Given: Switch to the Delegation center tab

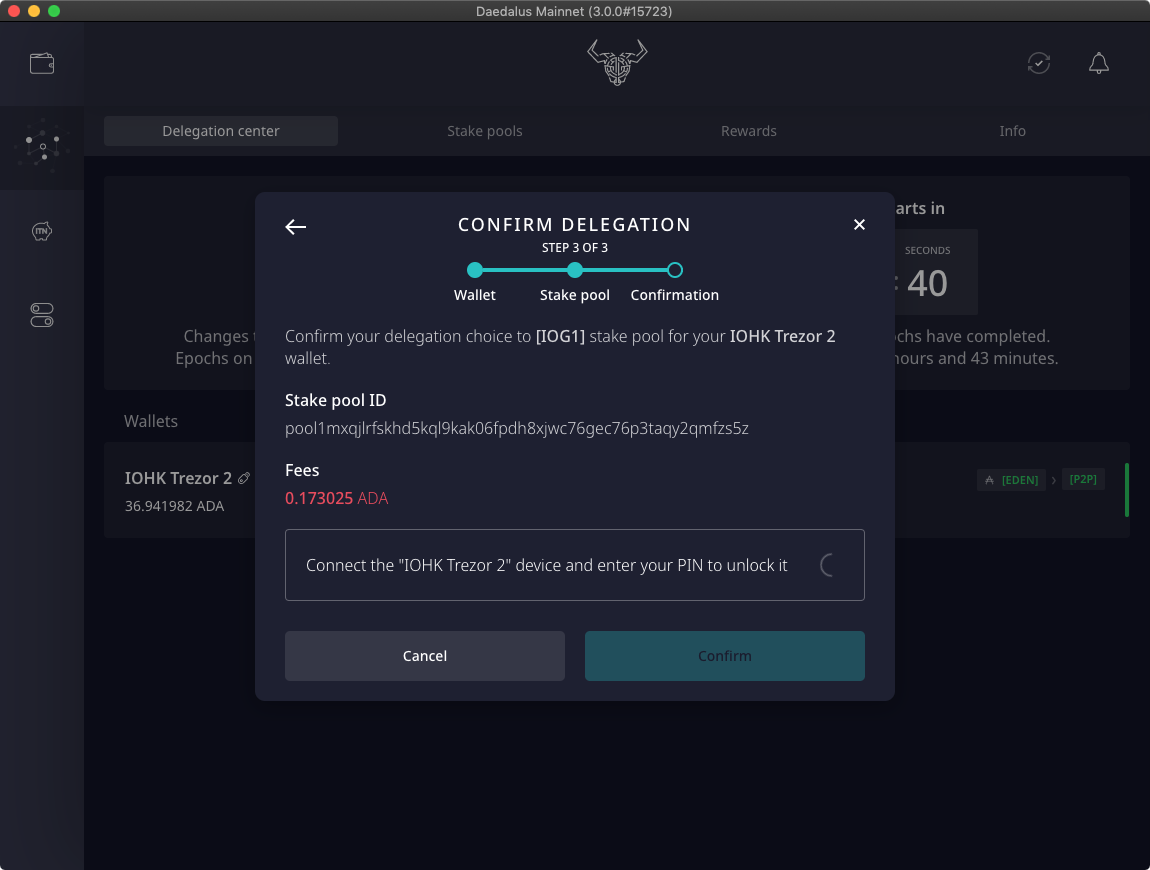Looking at the screenshot, I should tap(221, 131).
